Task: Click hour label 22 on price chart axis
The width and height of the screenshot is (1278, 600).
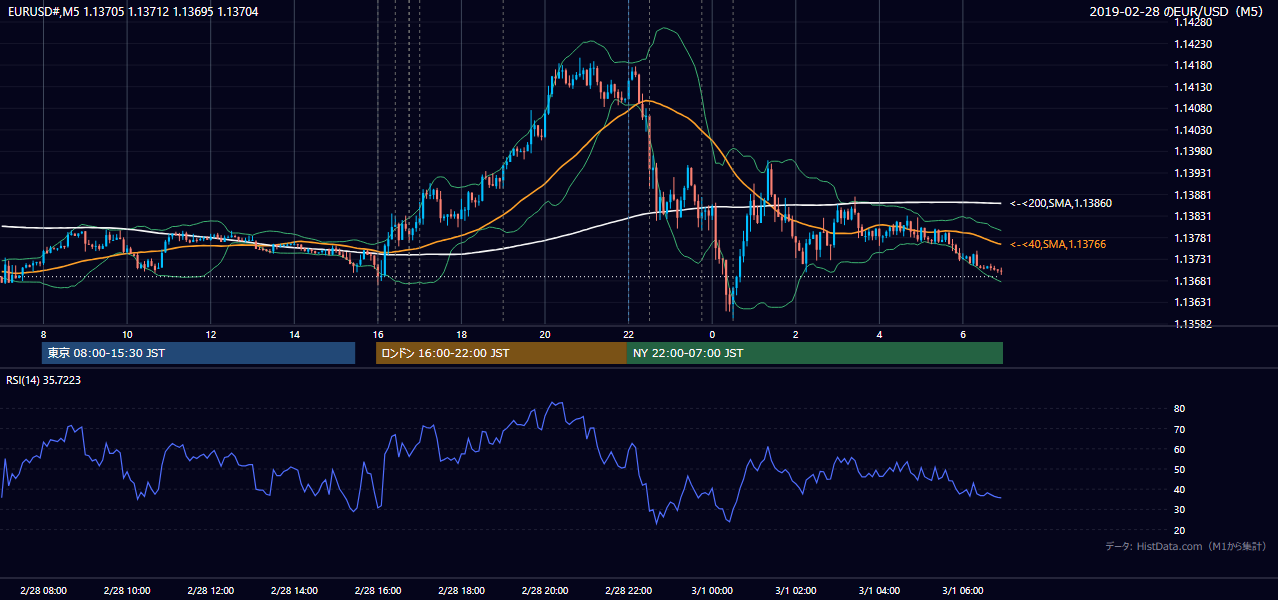Action: 628,334
